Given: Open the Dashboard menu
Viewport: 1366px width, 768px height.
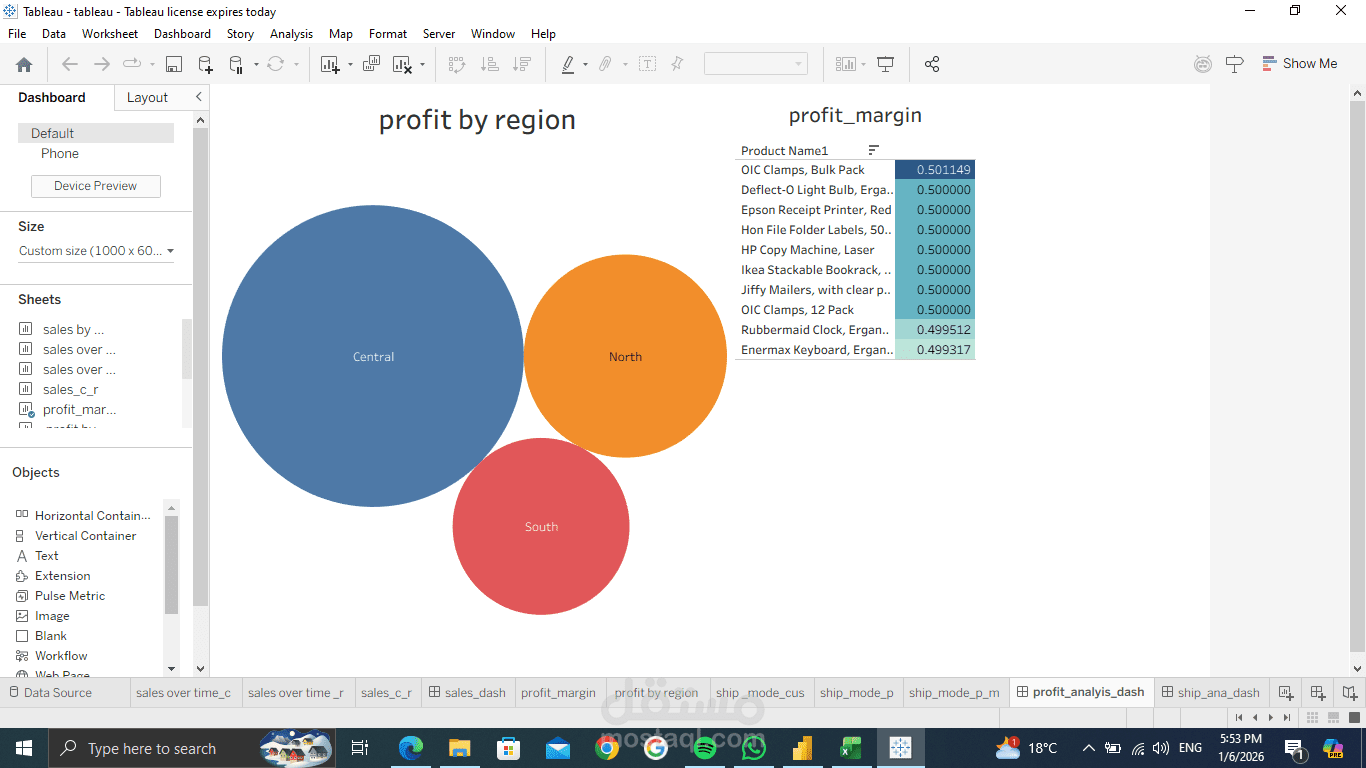Looking at the screenshot, I should [x=182, y=33].
